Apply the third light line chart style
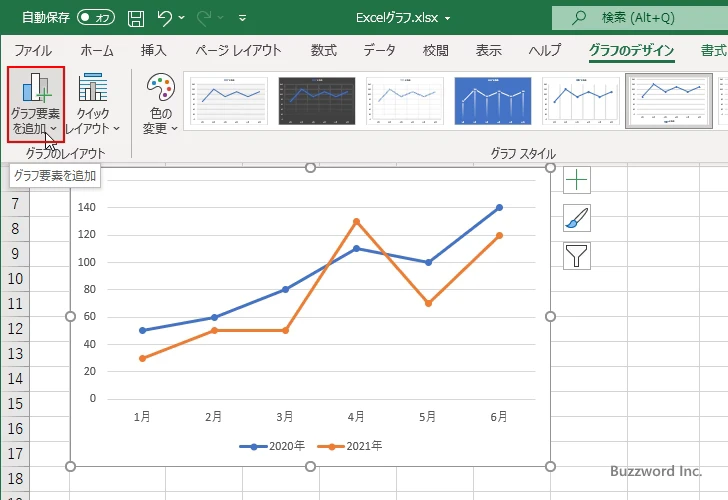The image size is (728, 500). [x=405, y=101]
